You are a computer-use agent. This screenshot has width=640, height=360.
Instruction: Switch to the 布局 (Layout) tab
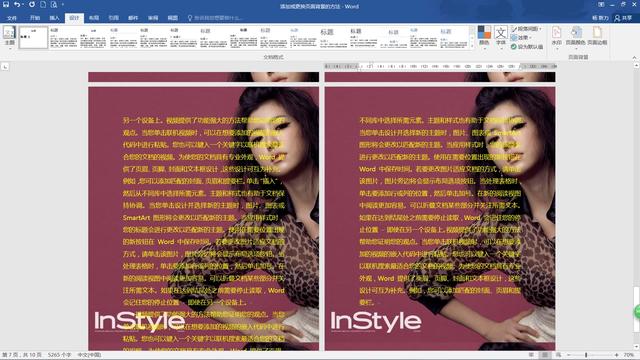point(94,18)
